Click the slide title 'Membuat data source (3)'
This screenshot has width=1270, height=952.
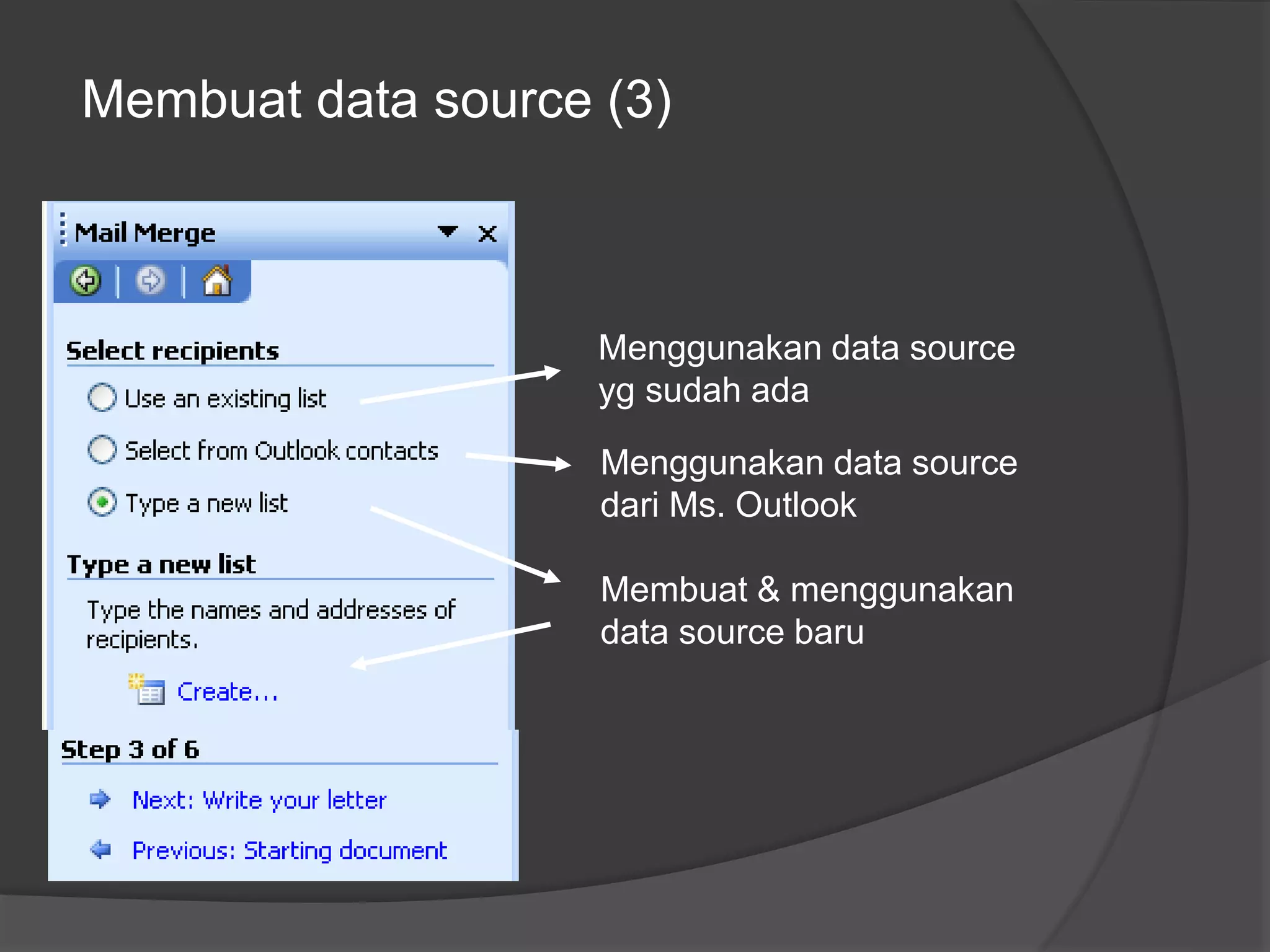point(377,100)
